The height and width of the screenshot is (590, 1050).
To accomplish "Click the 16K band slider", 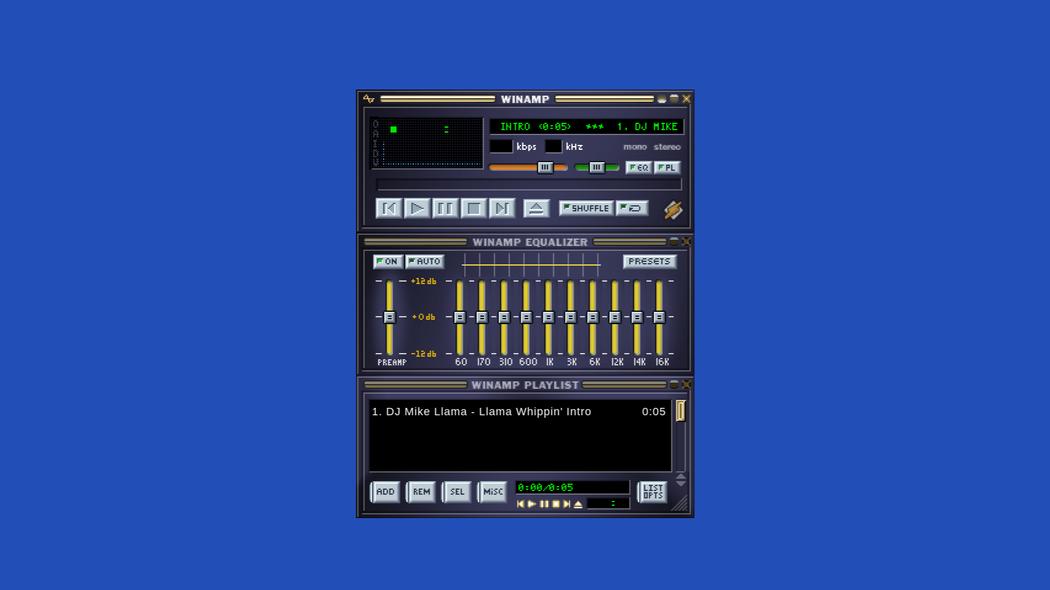I will point(659,317).
